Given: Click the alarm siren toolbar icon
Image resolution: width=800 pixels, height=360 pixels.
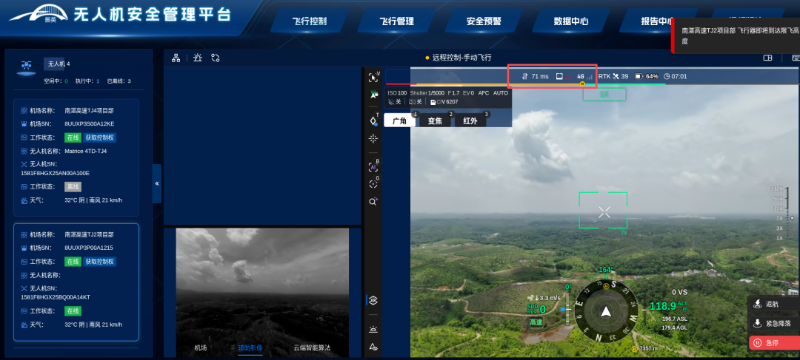Looking at the screenshot, I should (x=197, y=58).
